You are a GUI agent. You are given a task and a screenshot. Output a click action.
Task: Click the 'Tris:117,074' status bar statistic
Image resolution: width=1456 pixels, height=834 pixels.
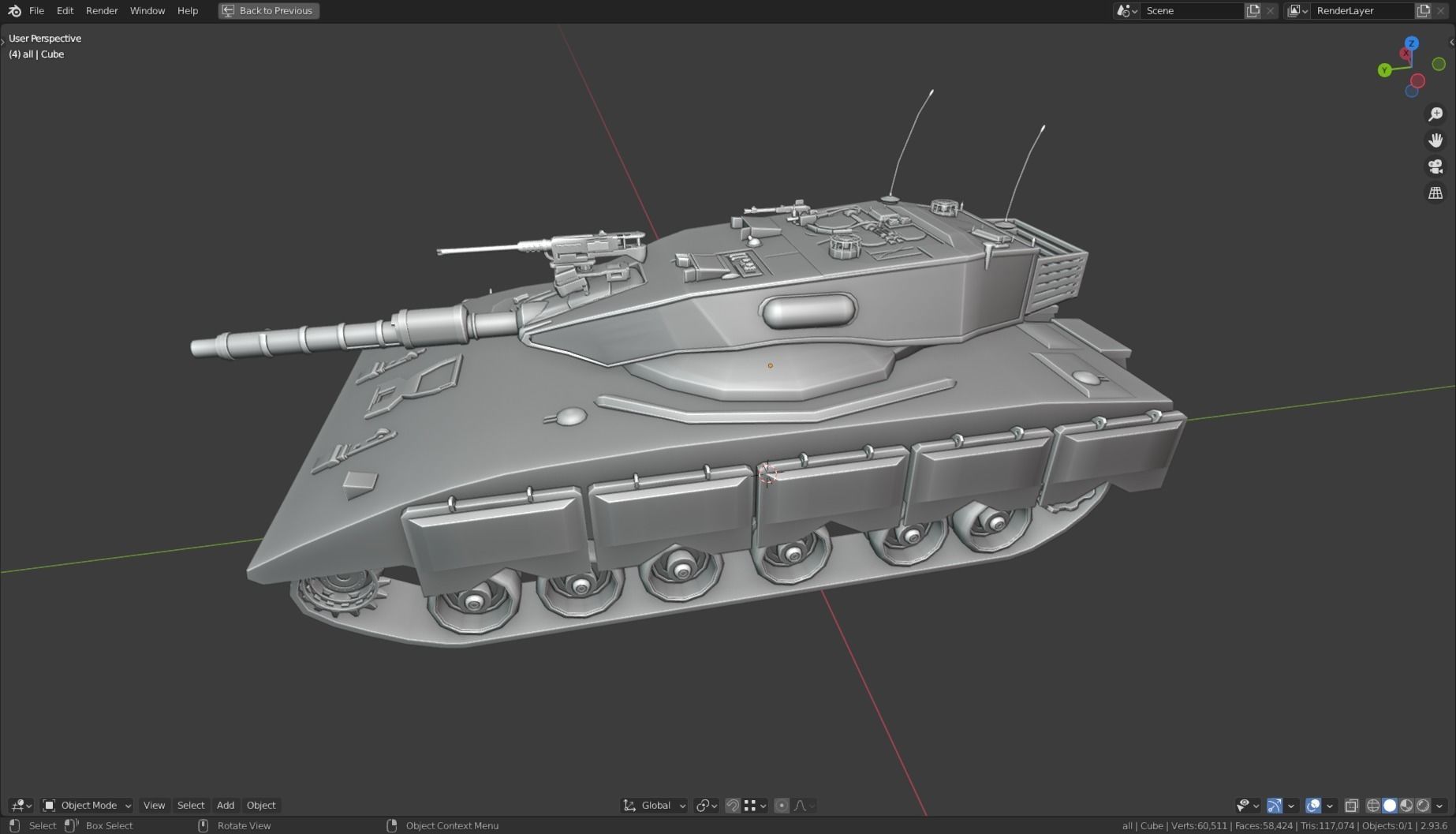[1327, 825]
